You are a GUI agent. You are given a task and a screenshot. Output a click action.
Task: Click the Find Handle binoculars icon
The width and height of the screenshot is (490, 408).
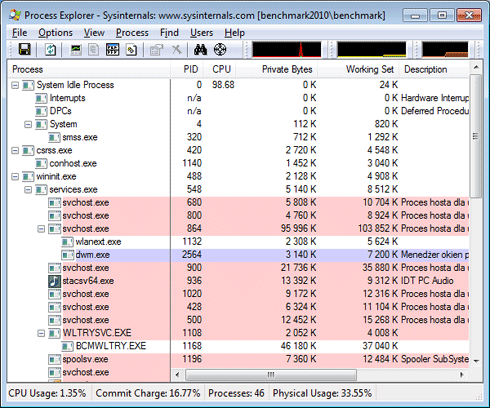(x=200, y=50)
